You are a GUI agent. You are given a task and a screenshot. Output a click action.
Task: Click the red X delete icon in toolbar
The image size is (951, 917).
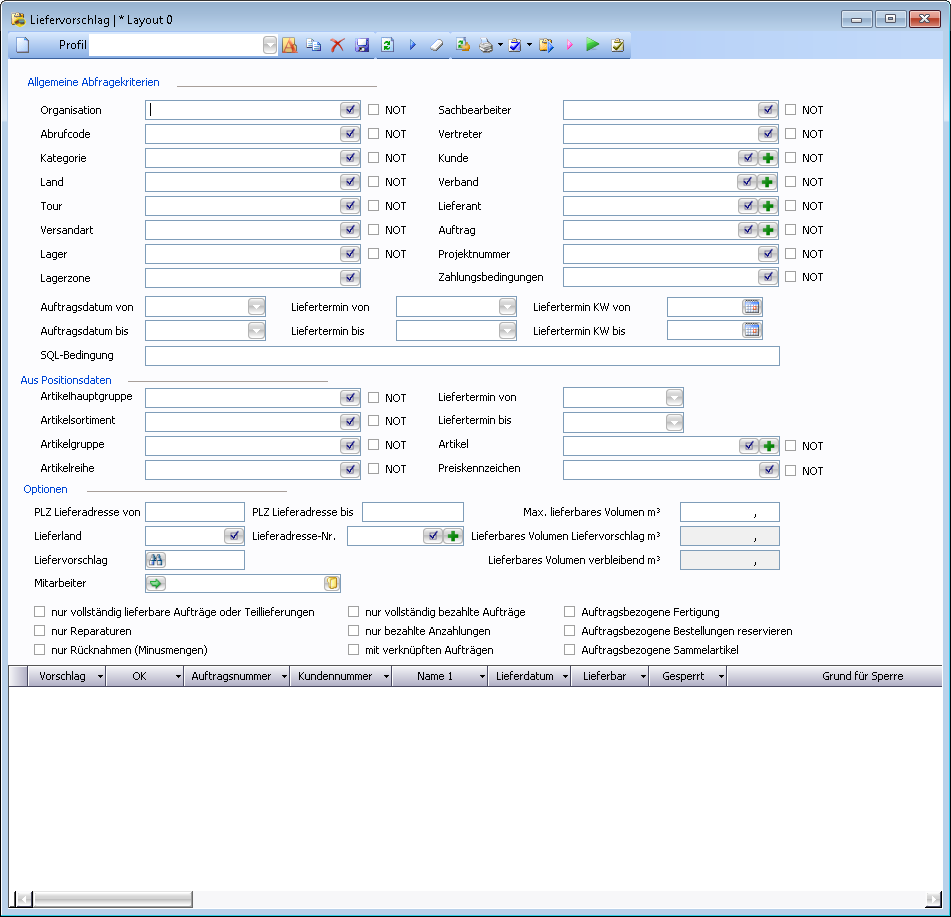tap(337, 45)
